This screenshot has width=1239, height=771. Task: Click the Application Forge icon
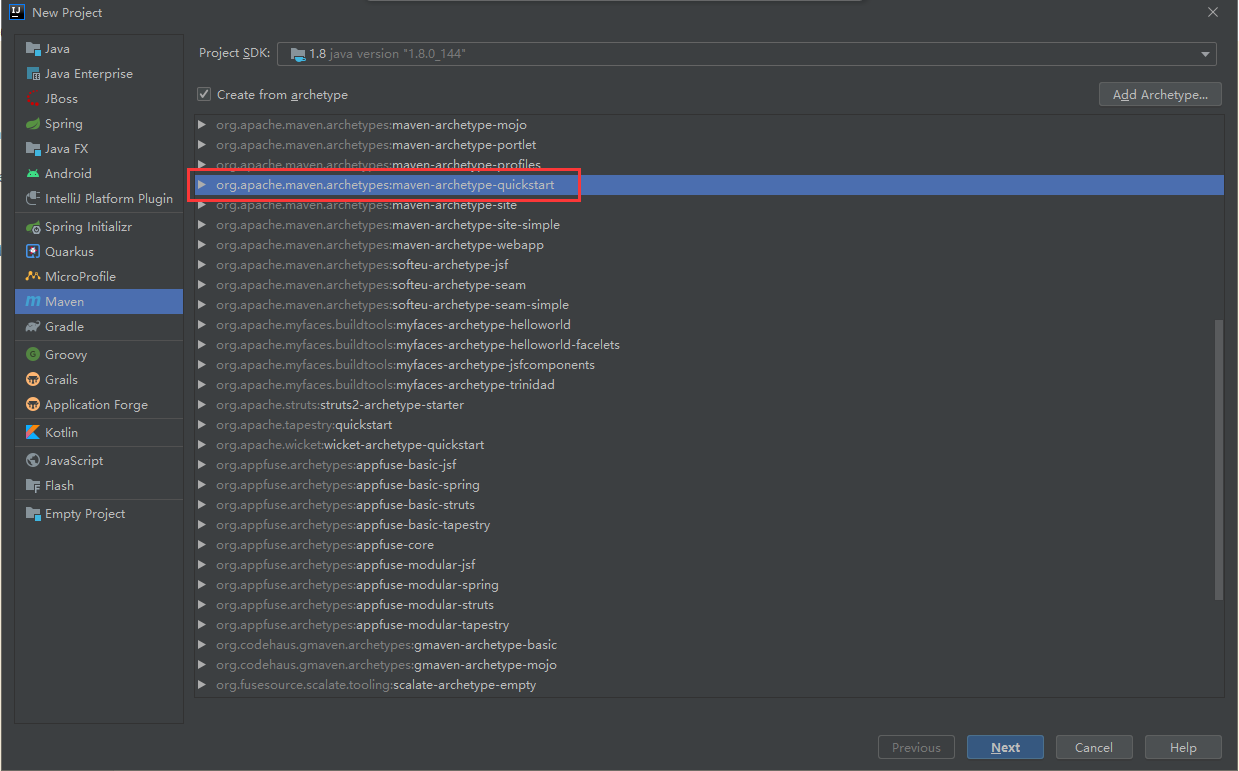(x=33, y=405)
